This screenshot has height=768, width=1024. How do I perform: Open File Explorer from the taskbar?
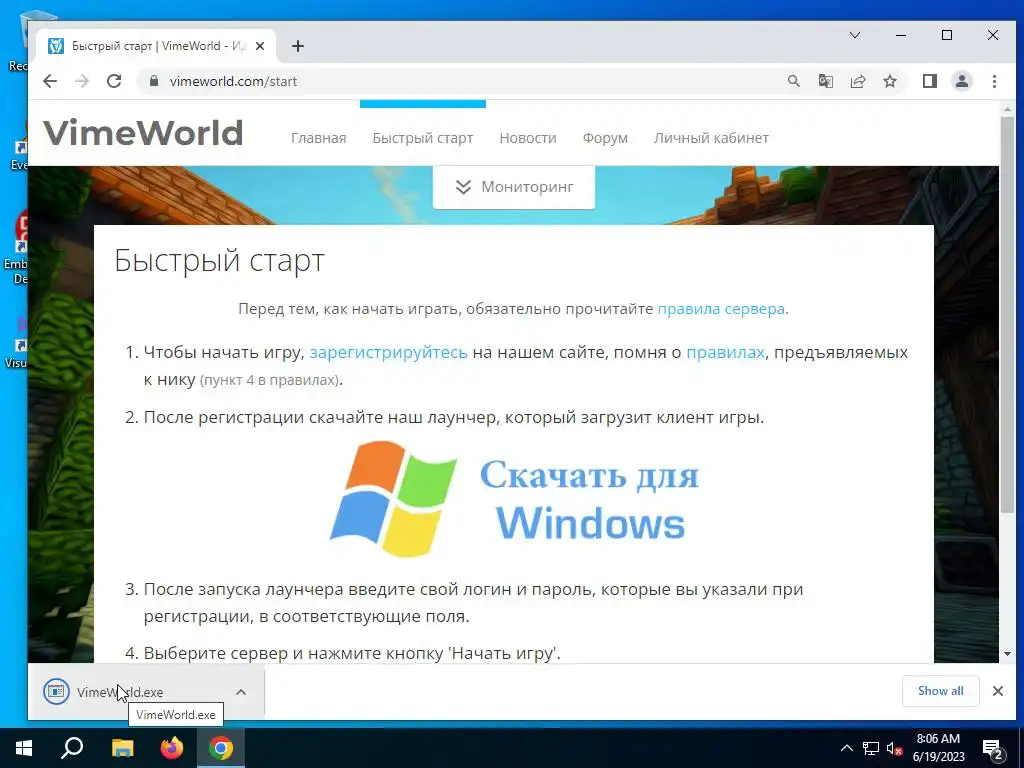coord(122,748)
